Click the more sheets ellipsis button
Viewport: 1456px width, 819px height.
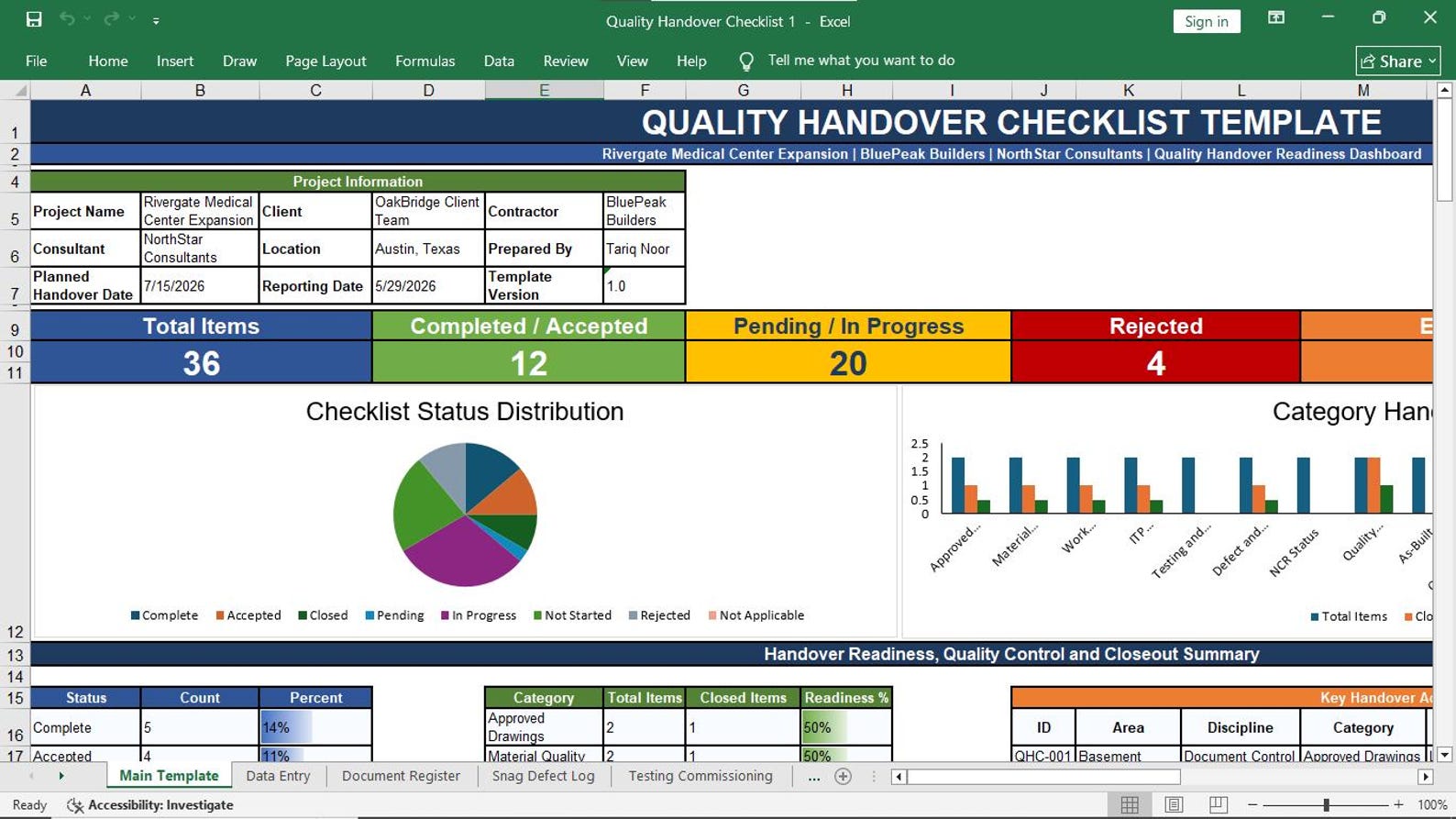pyautogui.click(x=813, y=777)
